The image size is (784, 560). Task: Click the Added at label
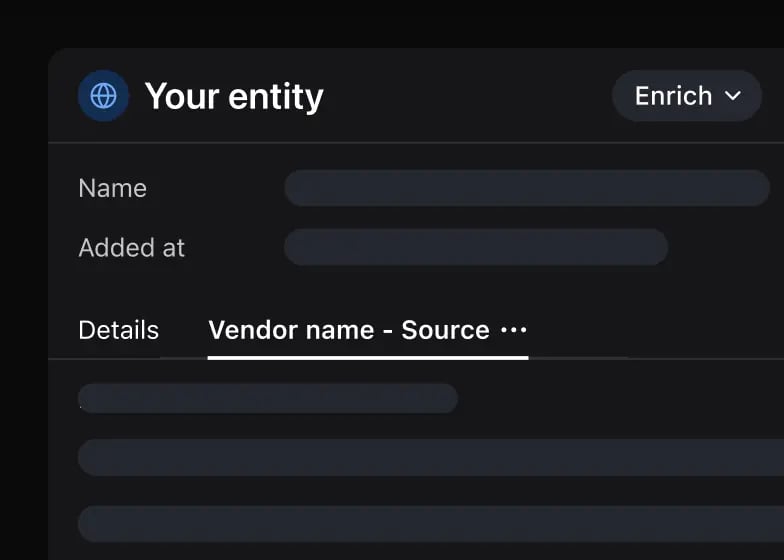(131, 248)
